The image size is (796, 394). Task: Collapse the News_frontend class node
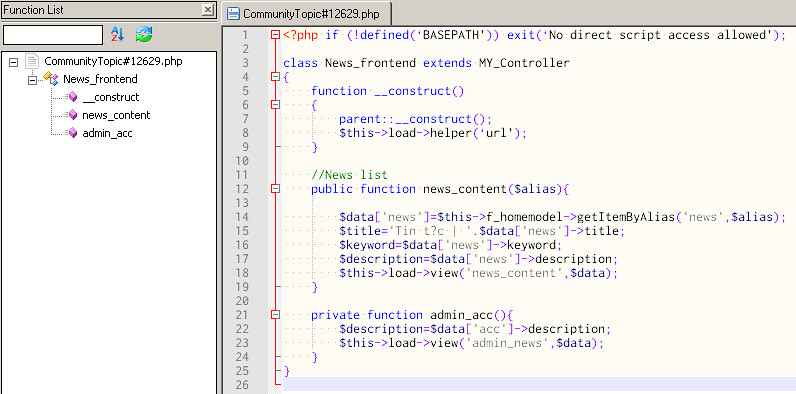32,80
